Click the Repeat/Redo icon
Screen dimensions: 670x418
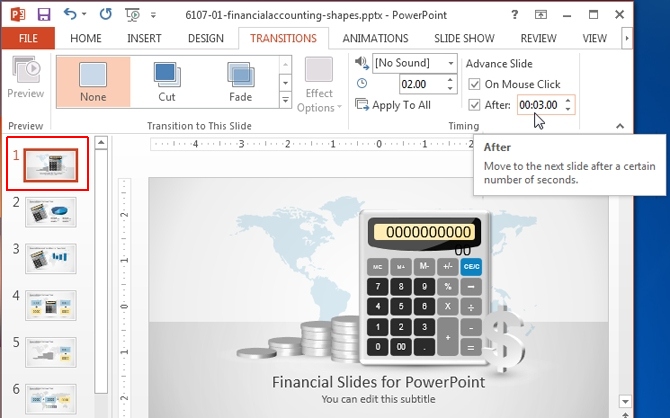[105, 15]
